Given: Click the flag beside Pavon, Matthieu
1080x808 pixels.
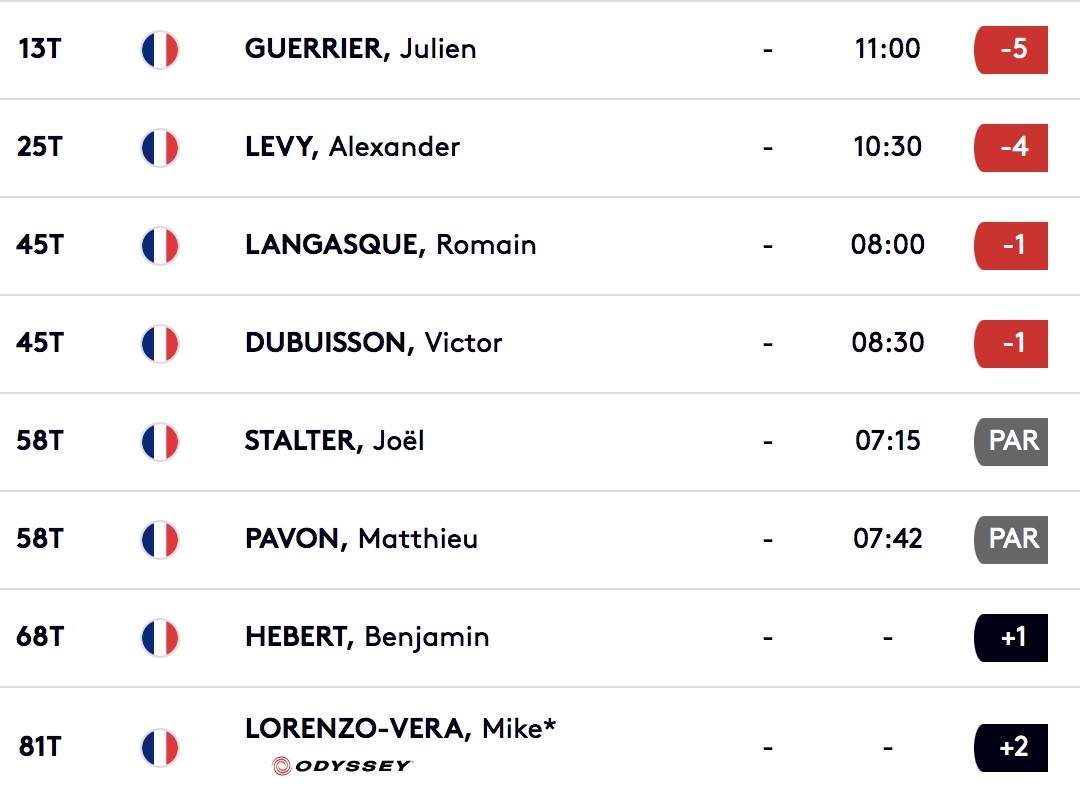Looking at the screenshot, I should click(x=160, y=539).
